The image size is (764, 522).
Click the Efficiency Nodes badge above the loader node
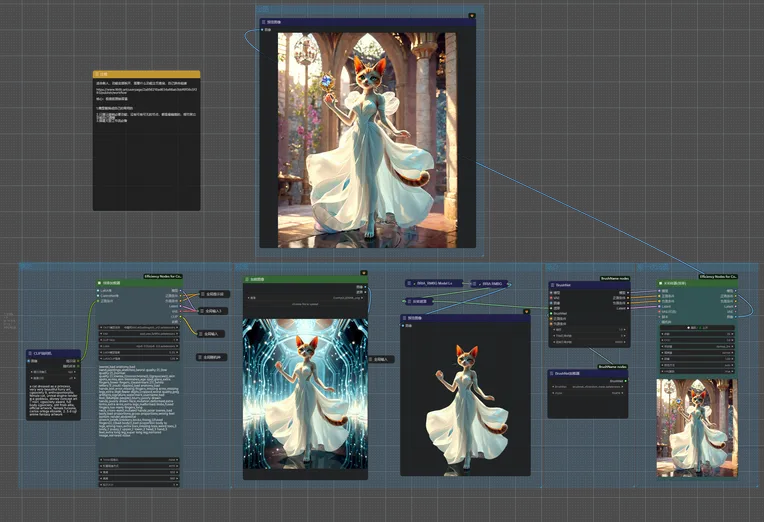click(163, 276)
